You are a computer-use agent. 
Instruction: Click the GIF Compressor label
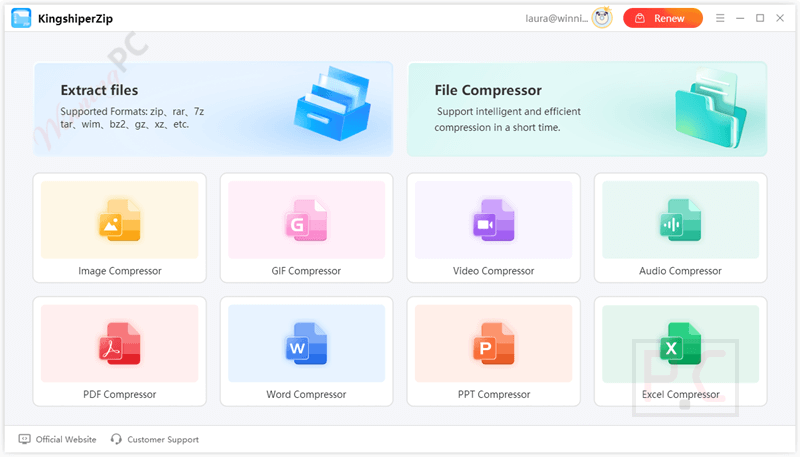[306, 271]
